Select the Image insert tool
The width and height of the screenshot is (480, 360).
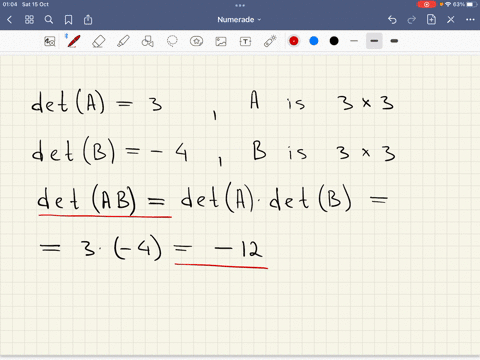click(221, 41)
